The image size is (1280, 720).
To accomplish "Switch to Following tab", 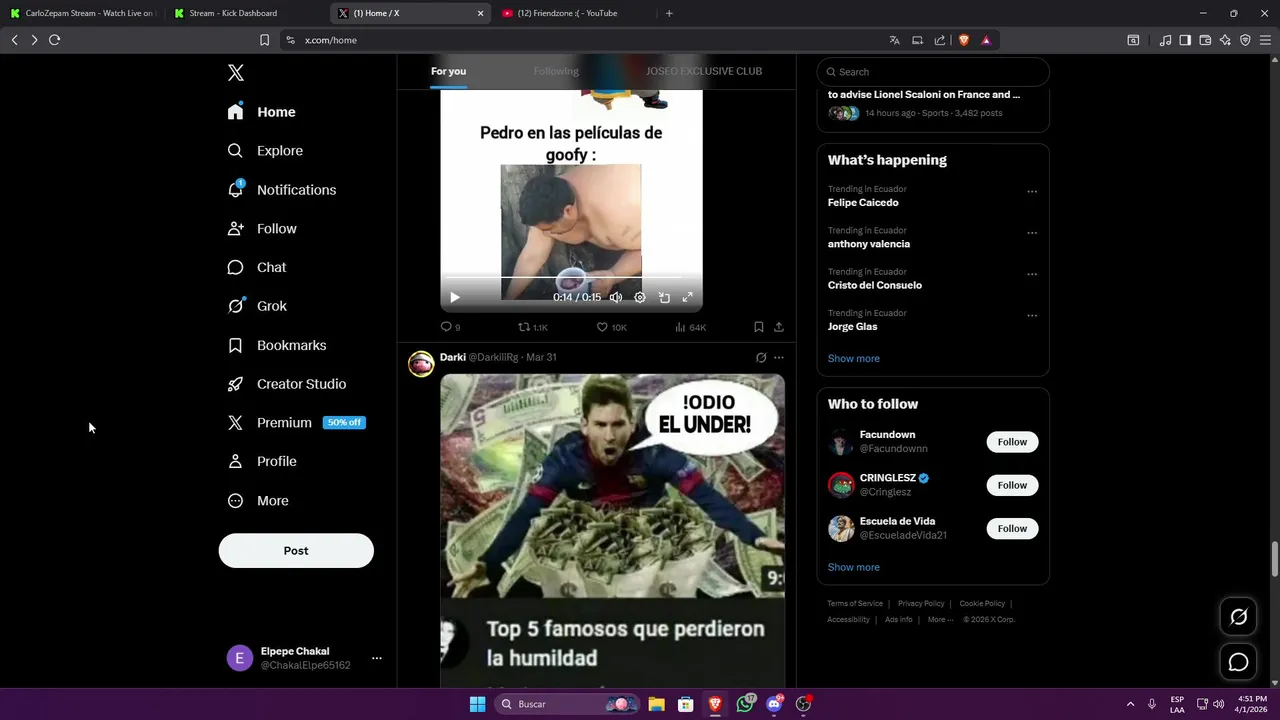I will [x=556, y=71].
